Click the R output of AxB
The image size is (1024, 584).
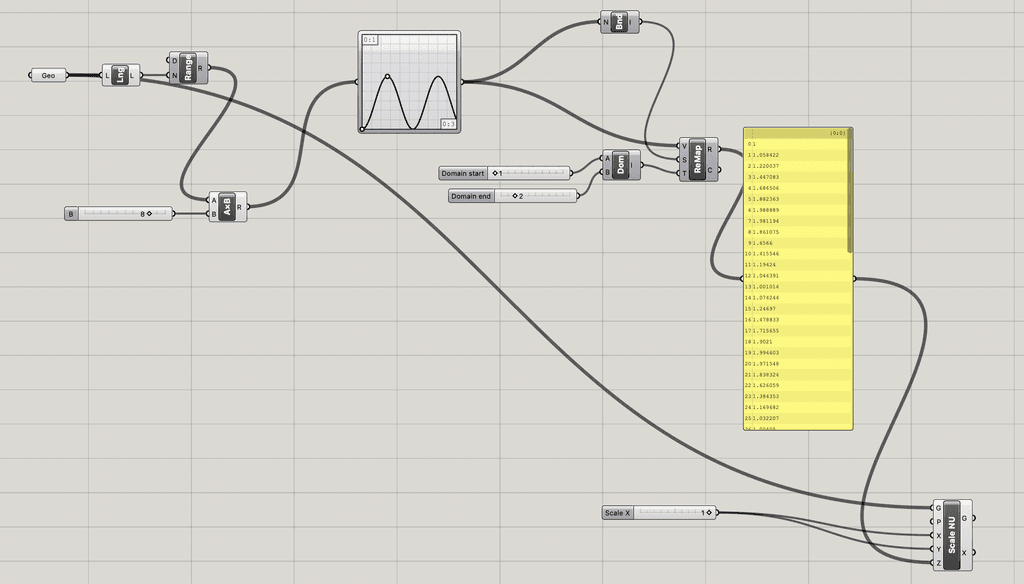tap(240, 207)
